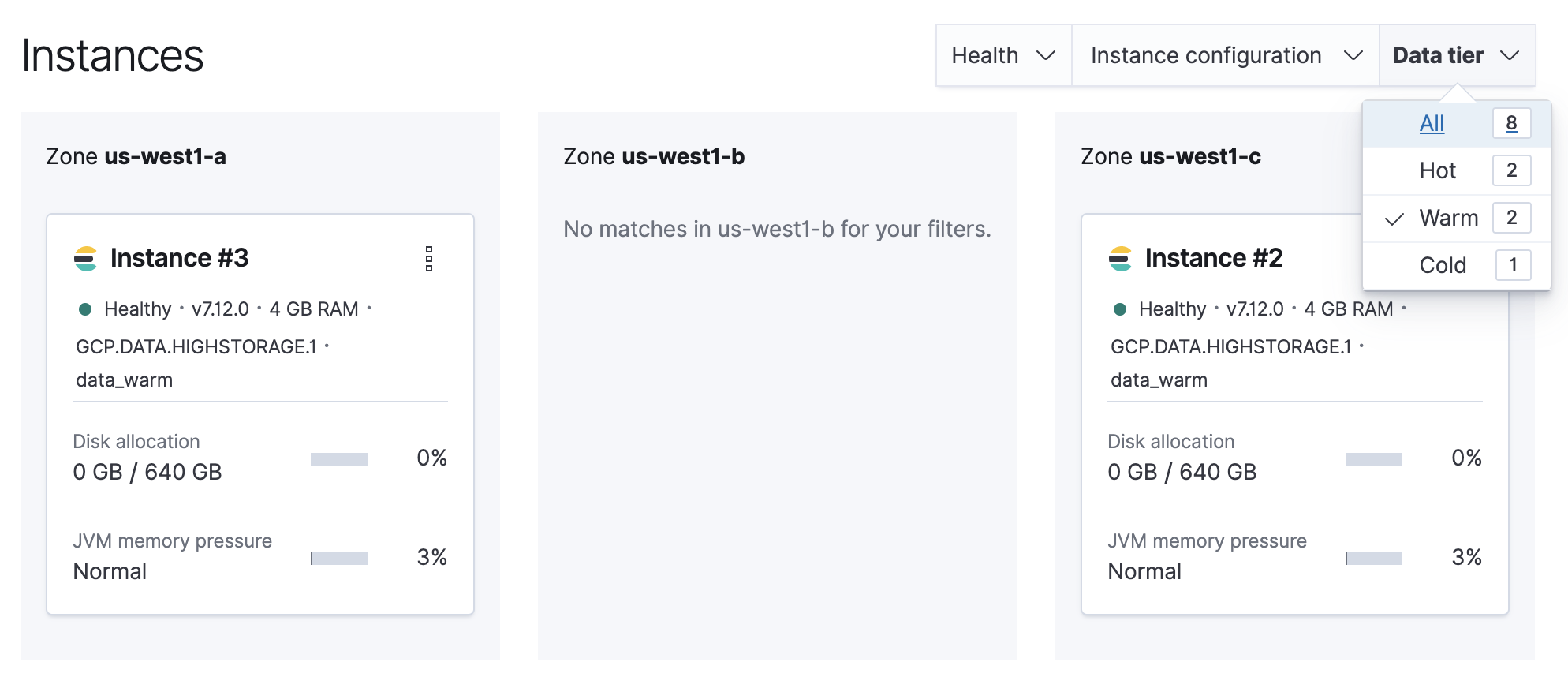This screenshot has height=677, width=1568.
Task: Click the JVM memory pressure bar on Instance #2
Action: [1373, 558]
